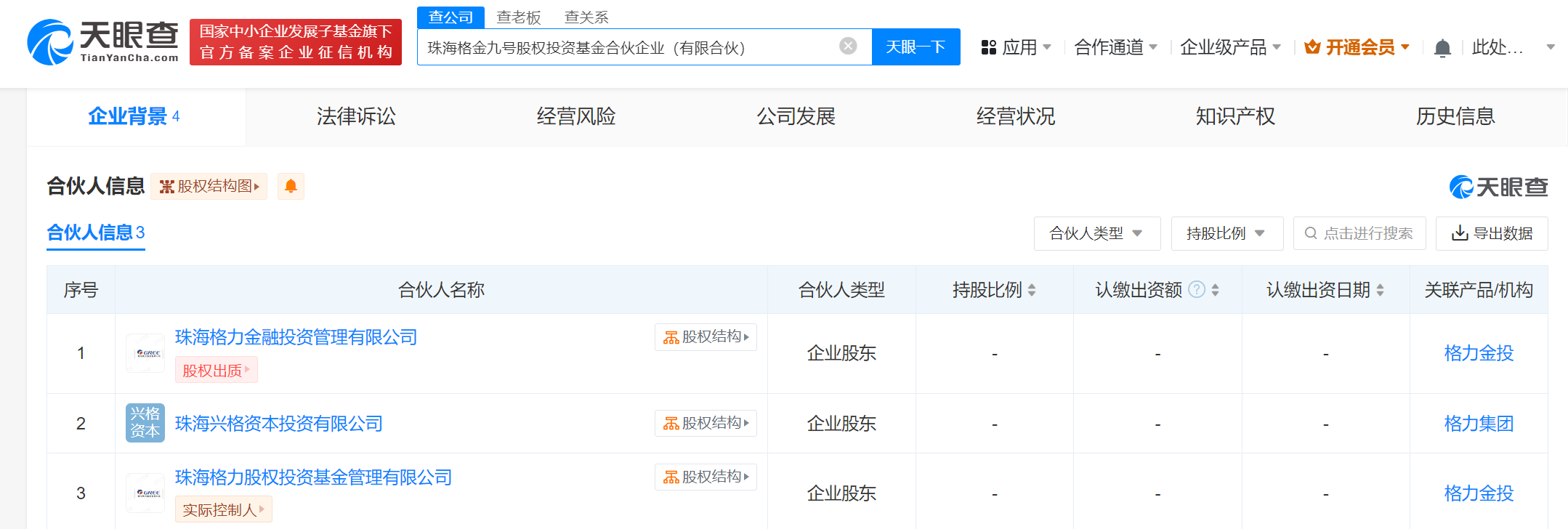The image size is (1568, 529).
Task: Click the 认缴出资额 question mark help icon
Action: click(1197, 290)
